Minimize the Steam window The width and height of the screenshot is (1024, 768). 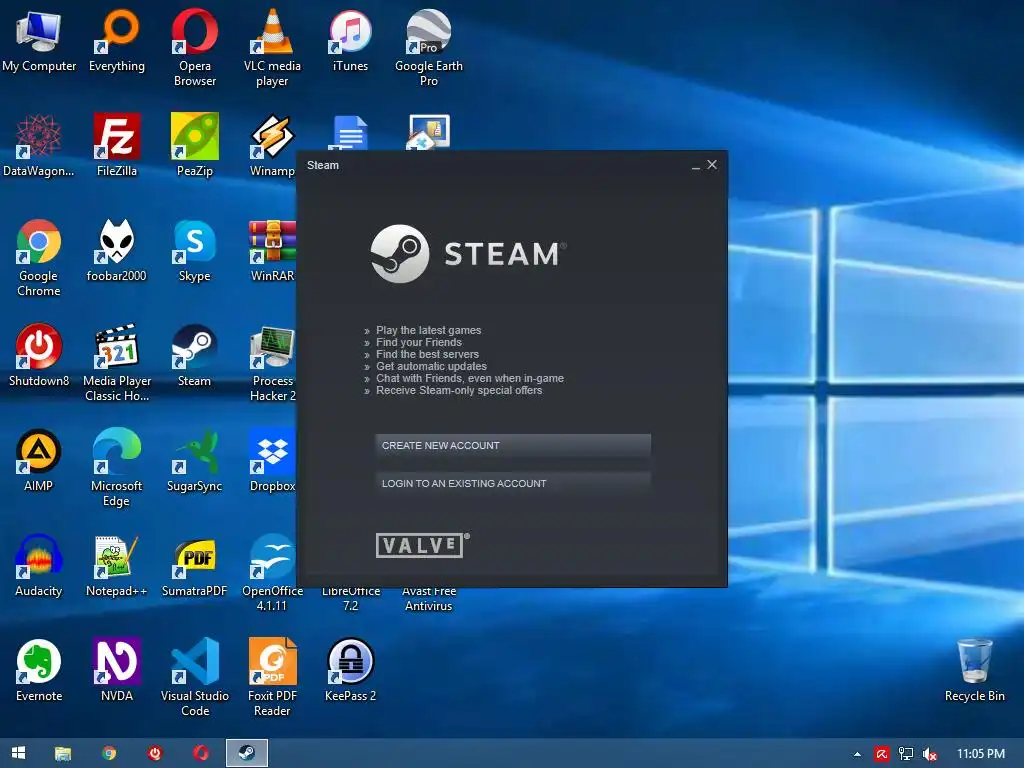click(x=696, y=166)
